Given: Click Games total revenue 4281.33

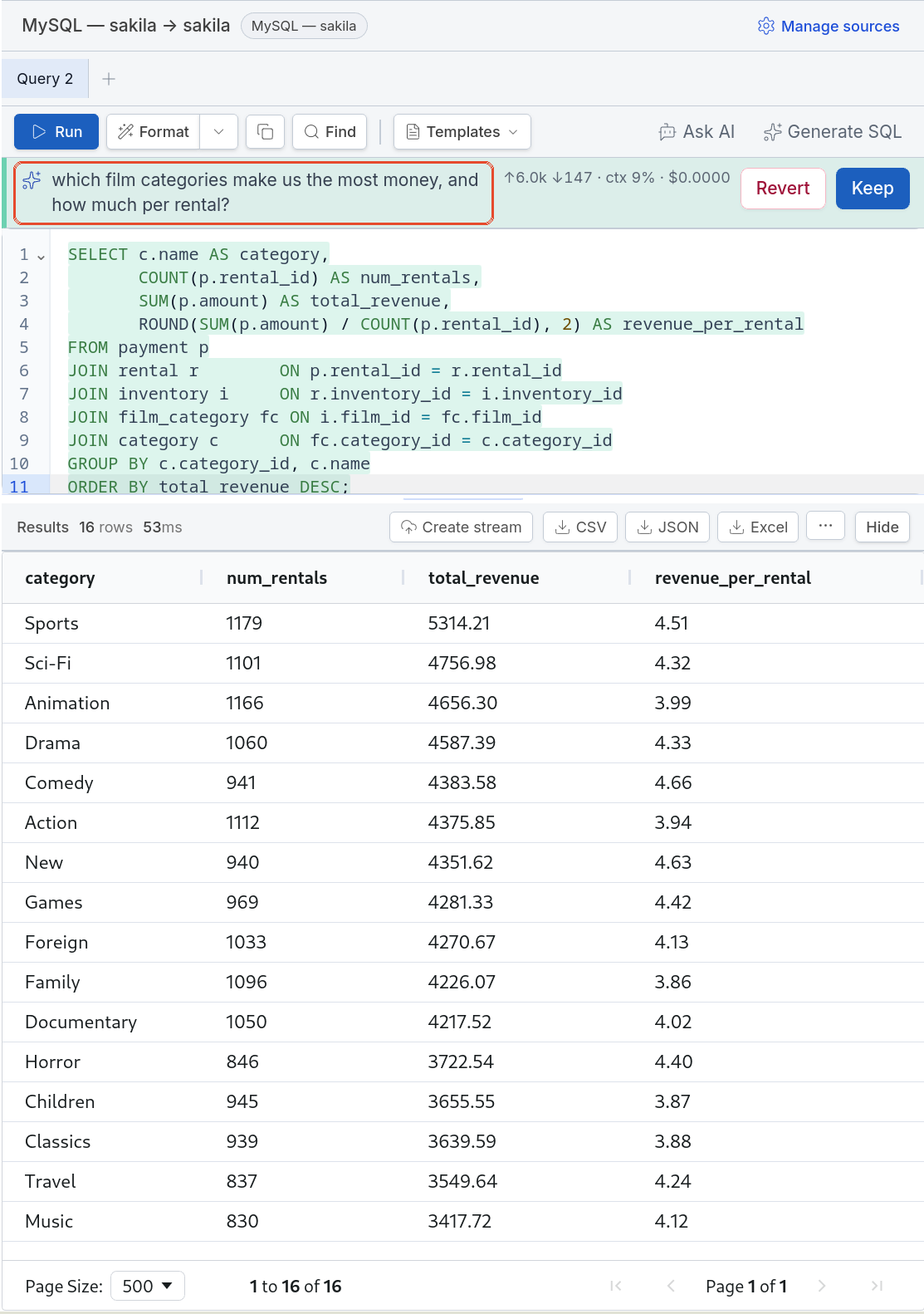Looking at the screenshot, I should click(x=461, y=902).
